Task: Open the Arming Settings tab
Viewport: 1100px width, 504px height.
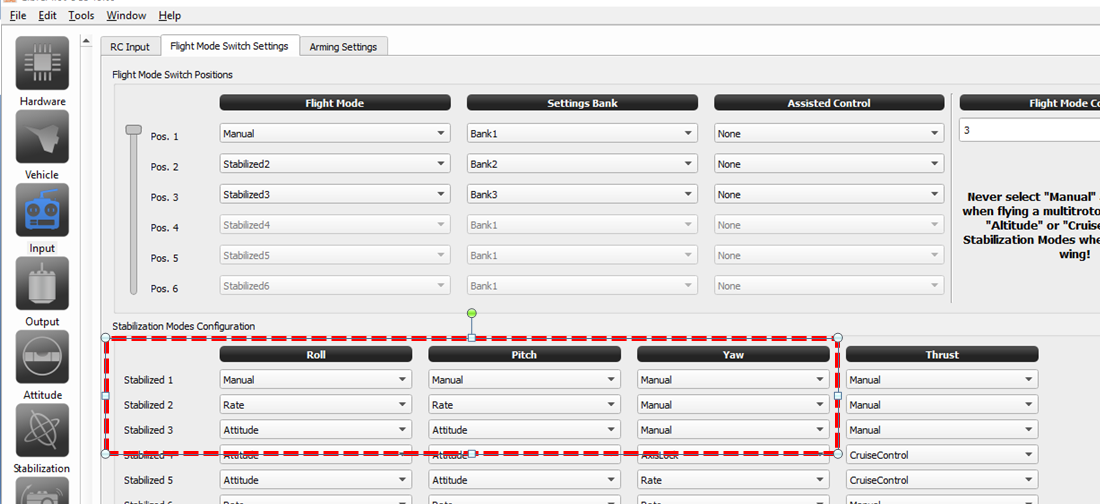Action: (343, 47)
